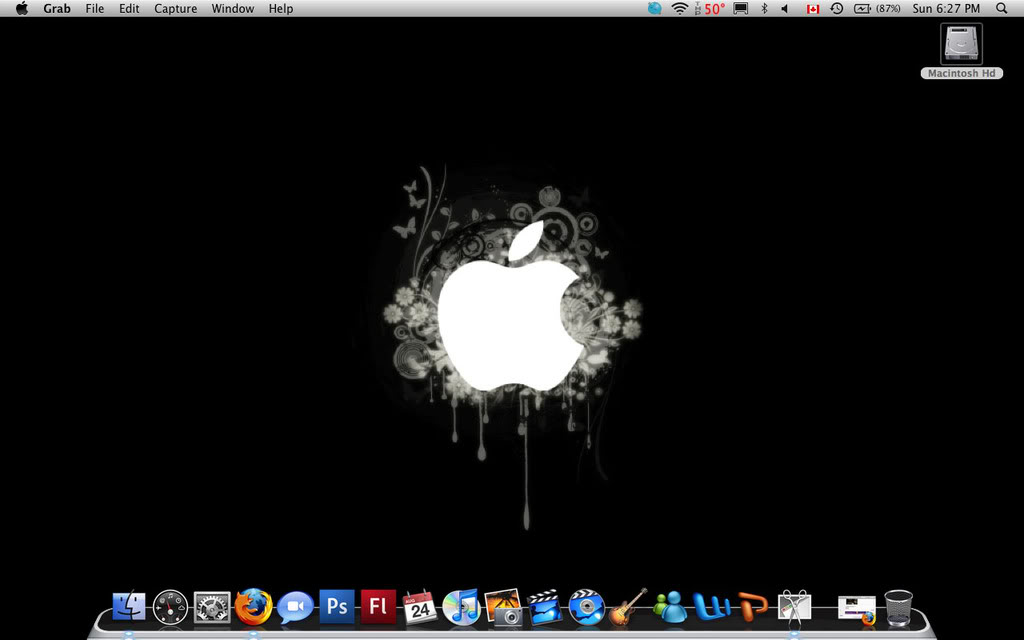This screenshot has width=1024, height=640.
Task: Select the Macintosh Hd label text
Action: pos(961,73)
